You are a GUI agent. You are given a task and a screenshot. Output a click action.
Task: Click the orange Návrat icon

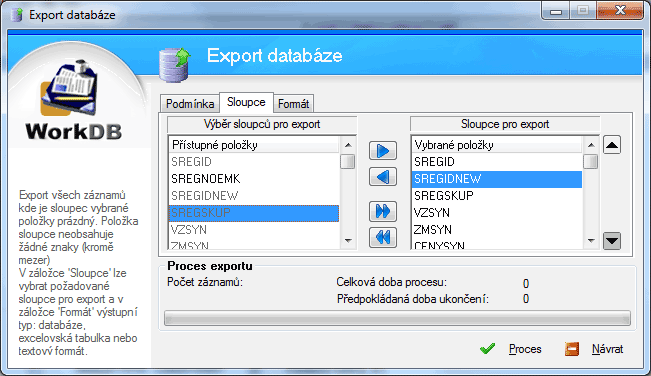(x=572, y=349)
